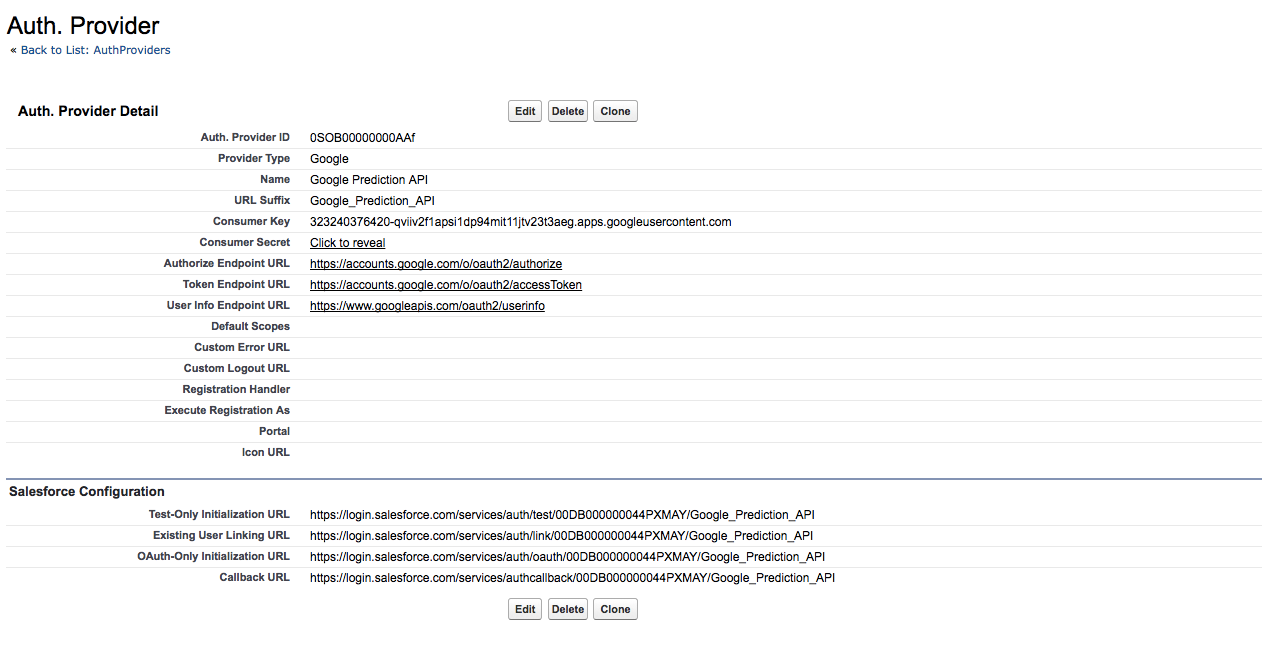Click the bottom Clone button
1262x653 pixels.
click(615, 609)
